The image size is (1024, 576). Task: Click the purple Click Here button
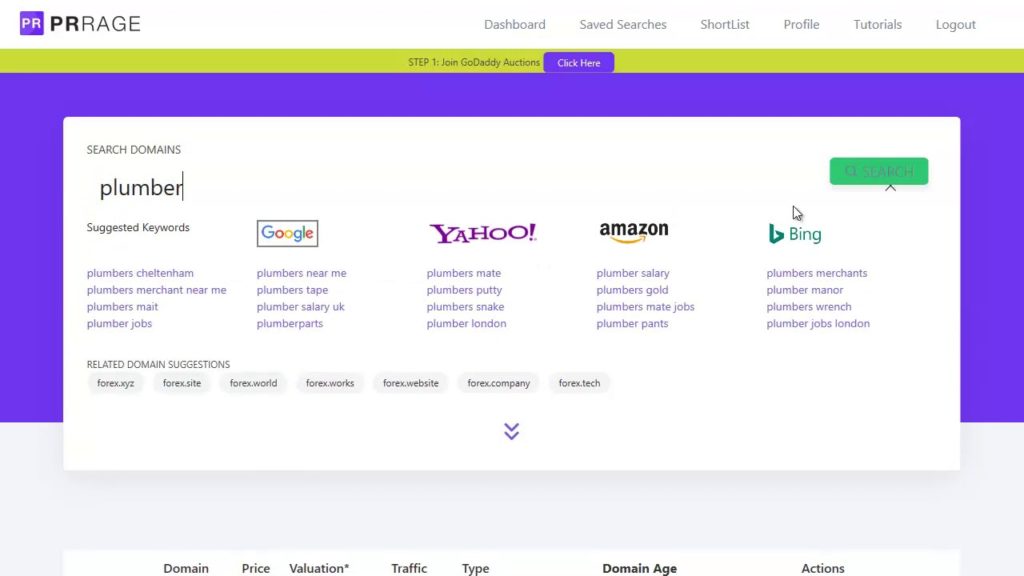pos(579,63)
